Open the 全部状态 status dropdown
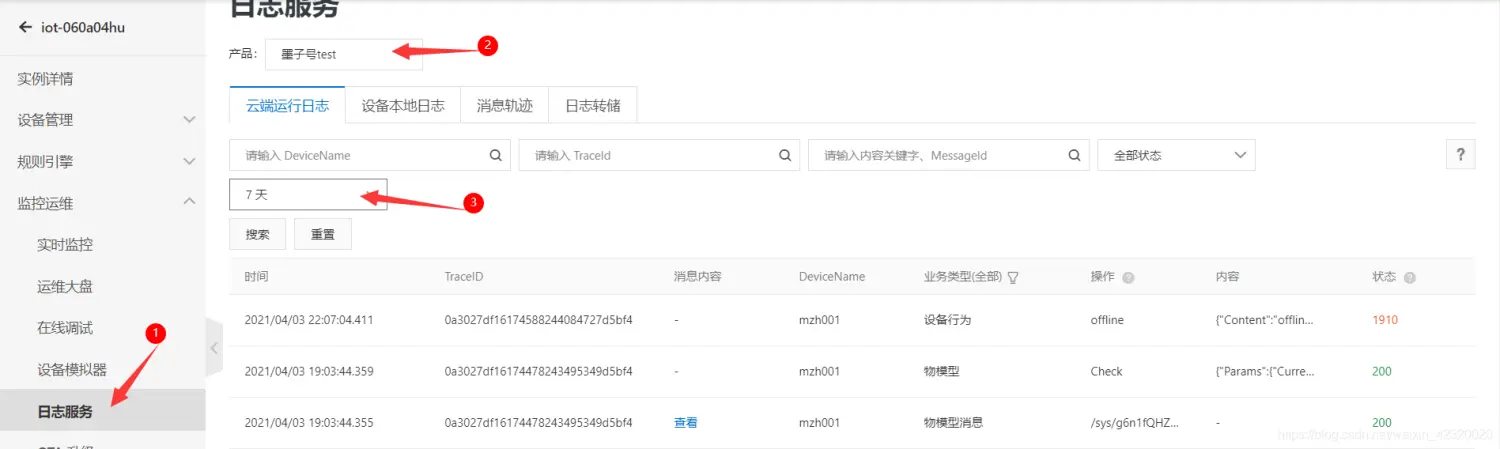 coord(1176,155)
